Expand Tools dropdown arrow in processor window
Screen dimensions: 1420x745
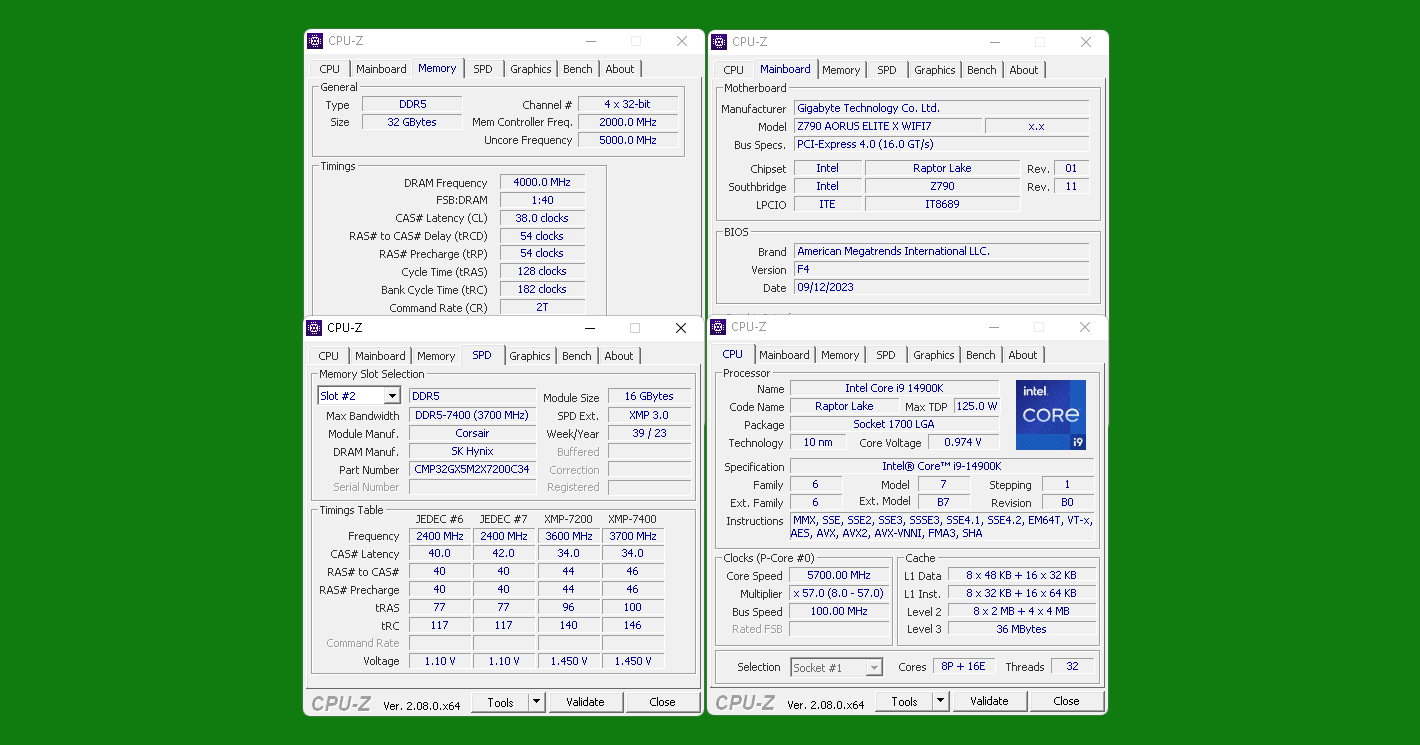click(x=940, y=701)
